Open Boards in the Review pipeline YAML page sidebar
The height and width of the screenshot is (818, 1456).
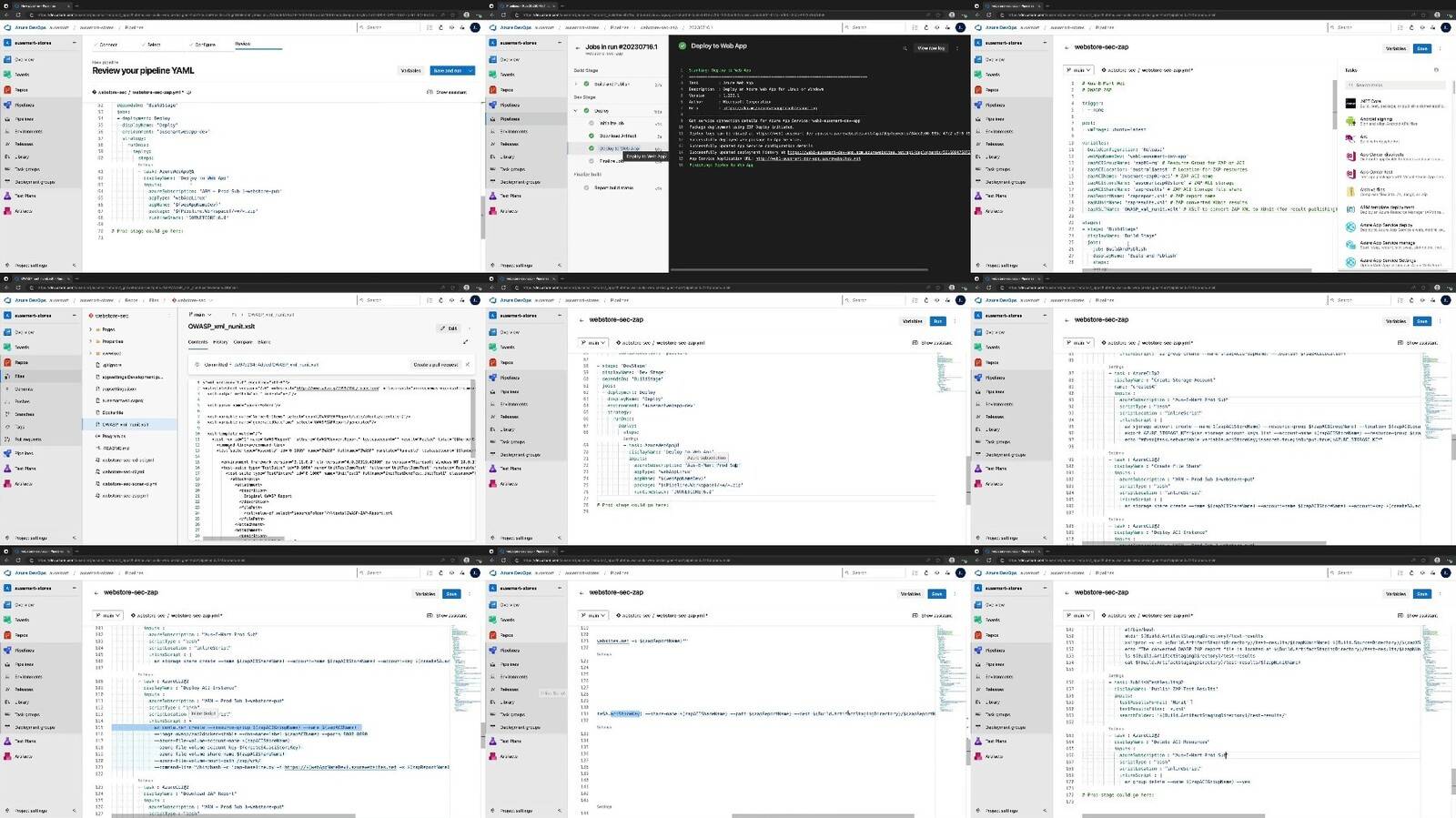(23, 75)
